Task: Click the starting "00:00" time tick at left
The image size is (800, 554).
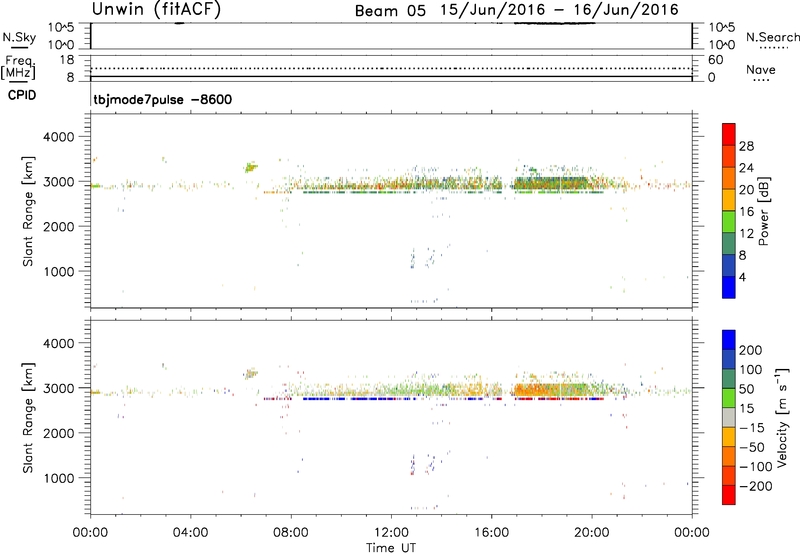Action: (90, 533)
